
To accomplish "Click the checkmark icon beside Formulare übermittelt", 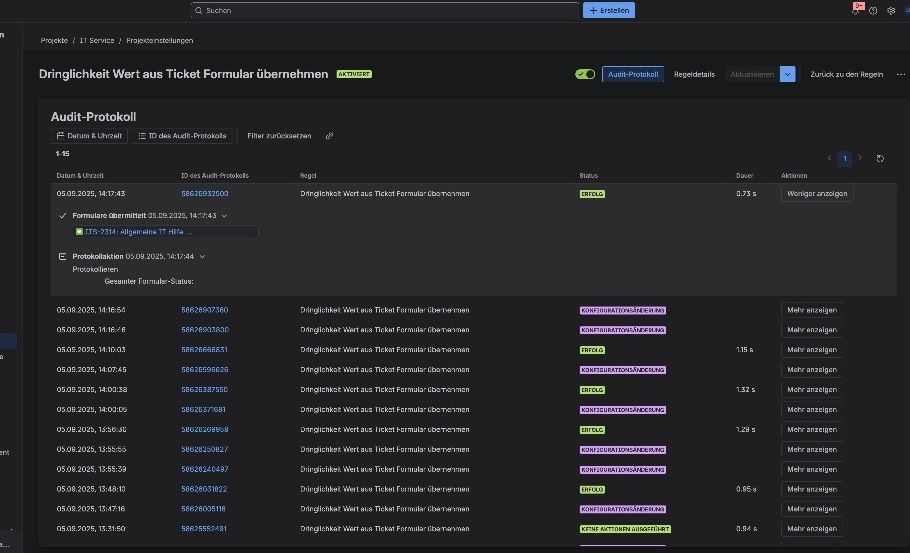I will [63, 215].
